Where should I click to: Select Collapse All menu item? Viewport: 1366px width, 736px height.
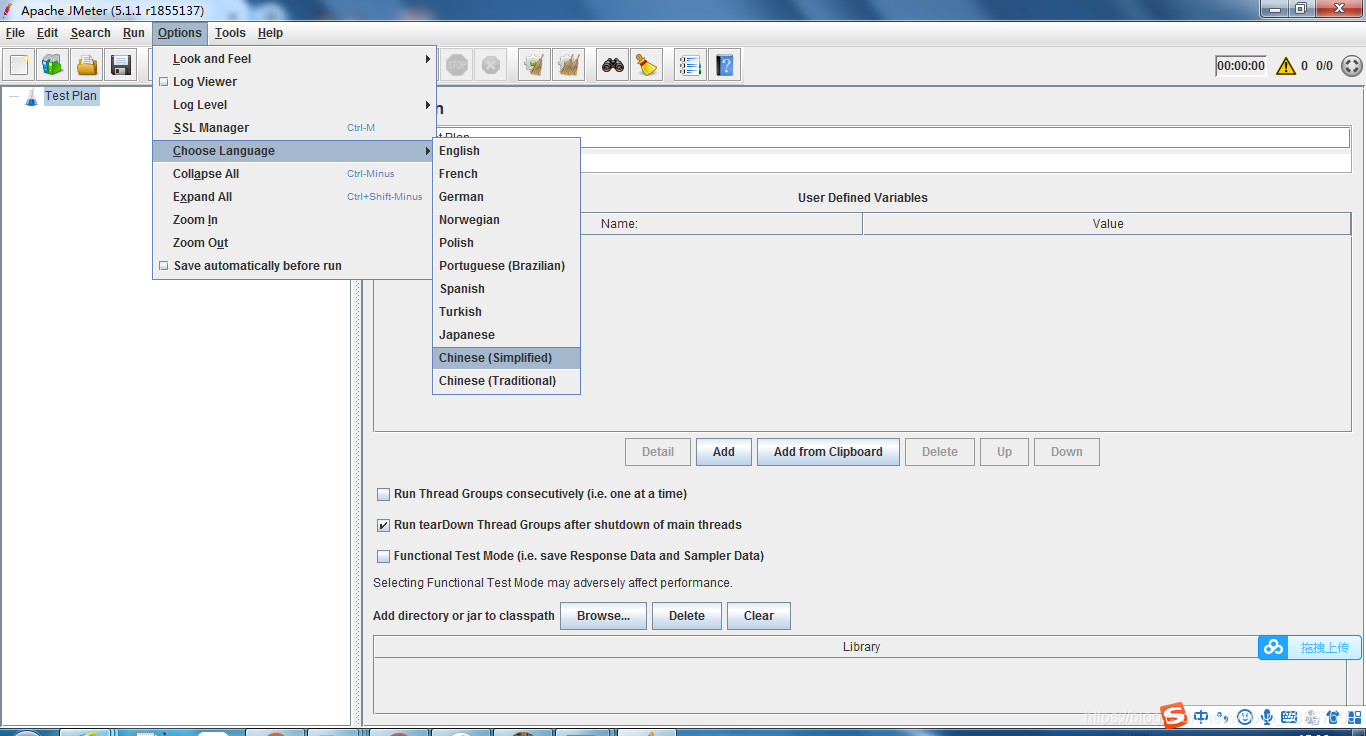tap(294, 174)
